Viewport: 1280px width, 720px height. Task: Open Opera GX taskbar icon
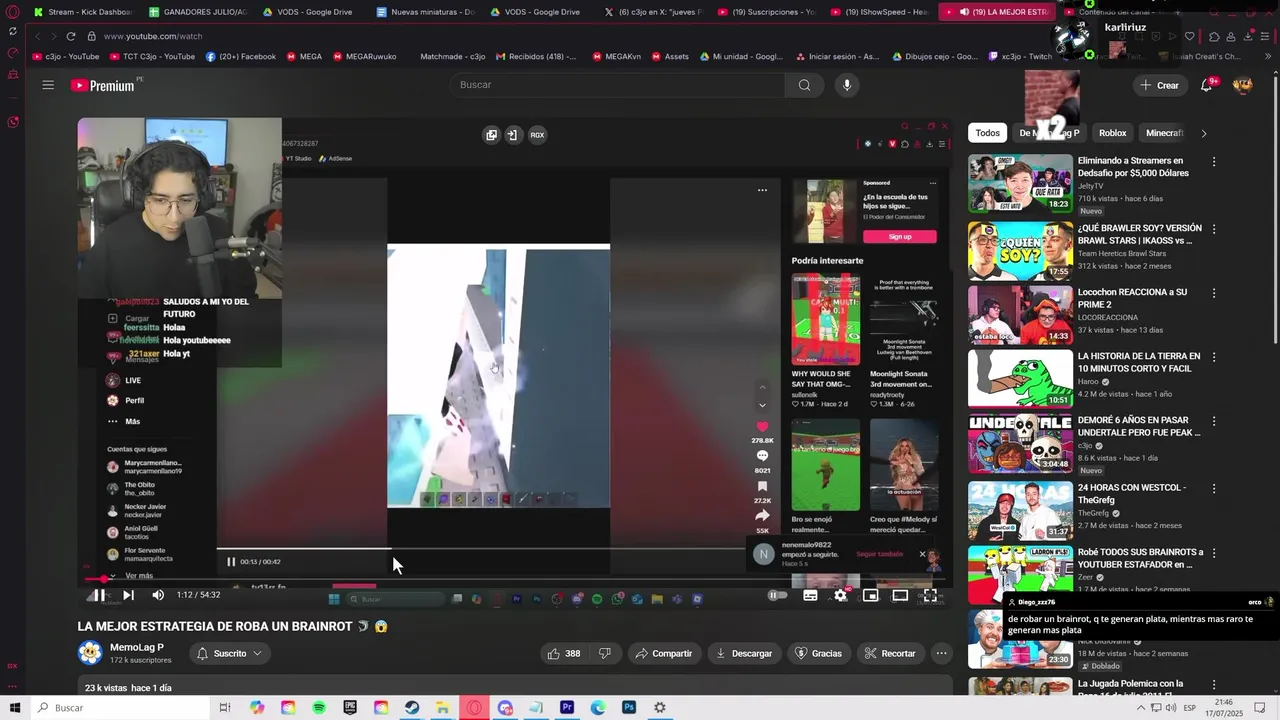[474, 708]
